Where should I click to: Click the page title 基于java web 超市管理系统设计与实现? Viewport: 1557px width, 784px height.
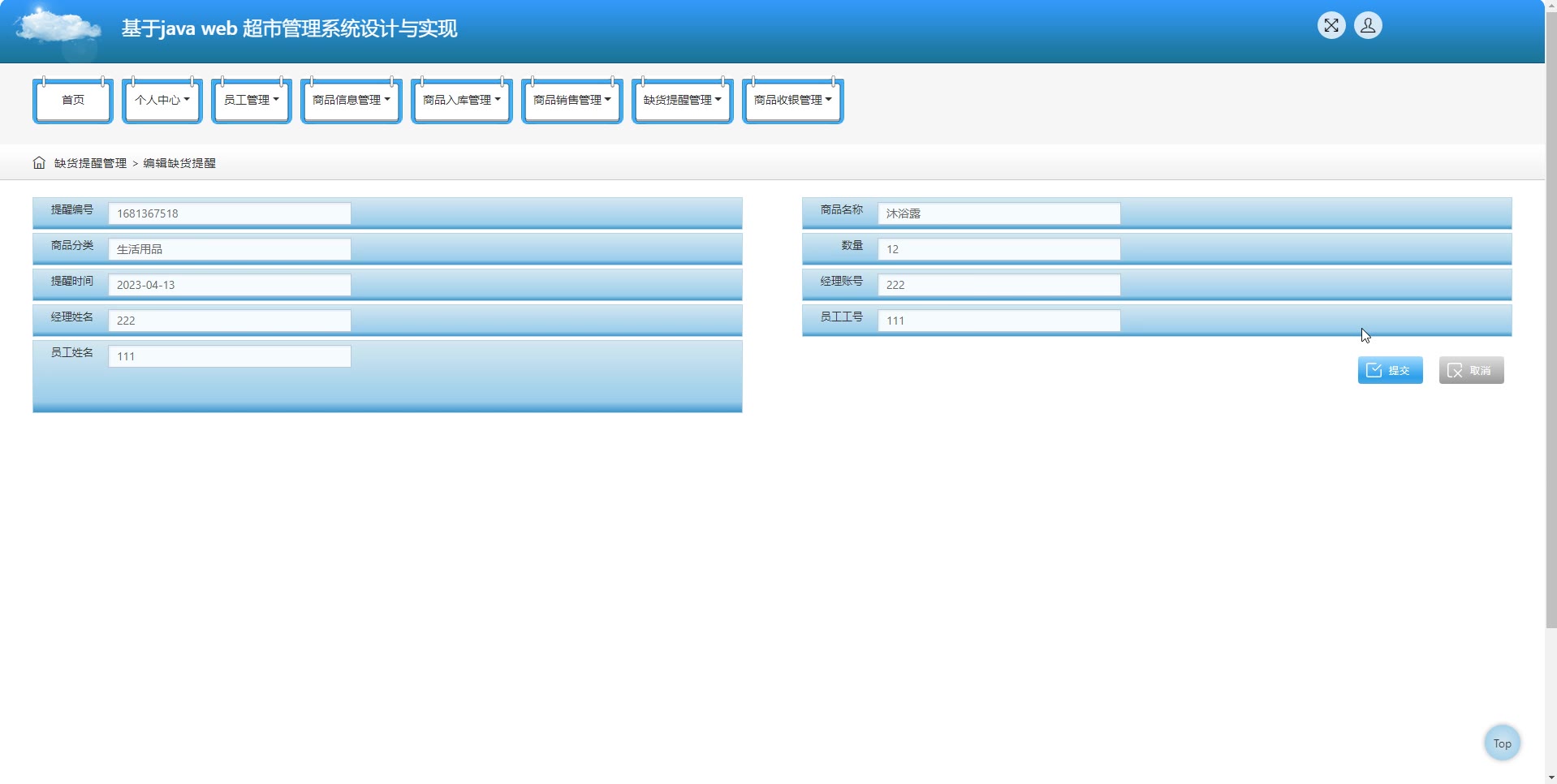[289, 28]
